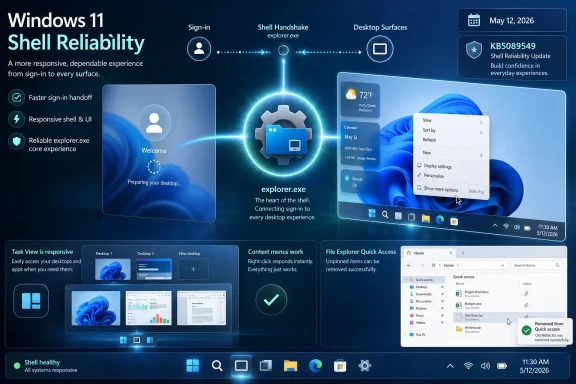Click Start on the tilted desktop preview taskbar
The width and height of the screenshot is (576, 384).
(372, 213)
